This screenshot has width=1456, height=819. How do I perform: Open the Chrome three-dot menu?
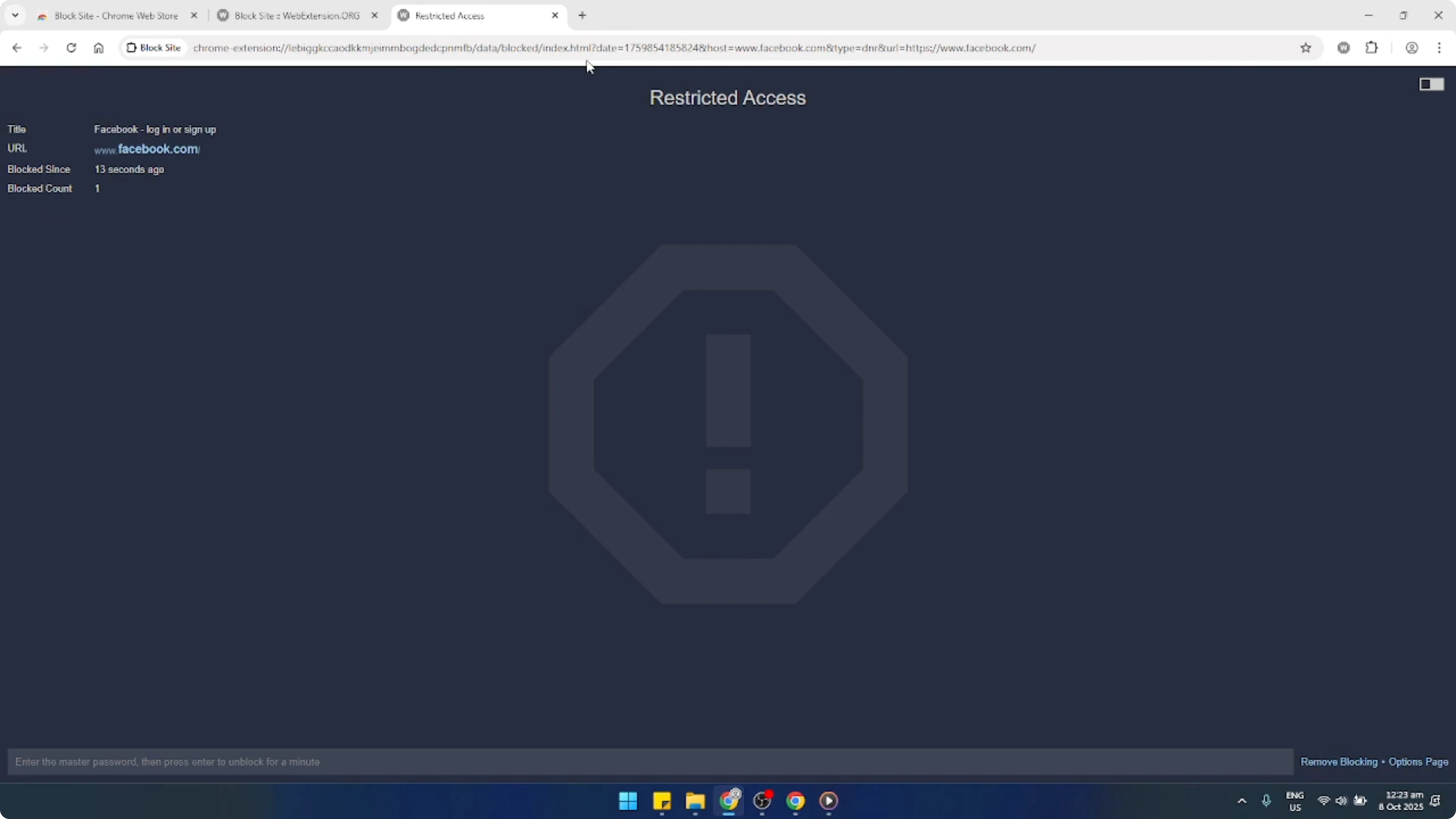[1440, 48]
